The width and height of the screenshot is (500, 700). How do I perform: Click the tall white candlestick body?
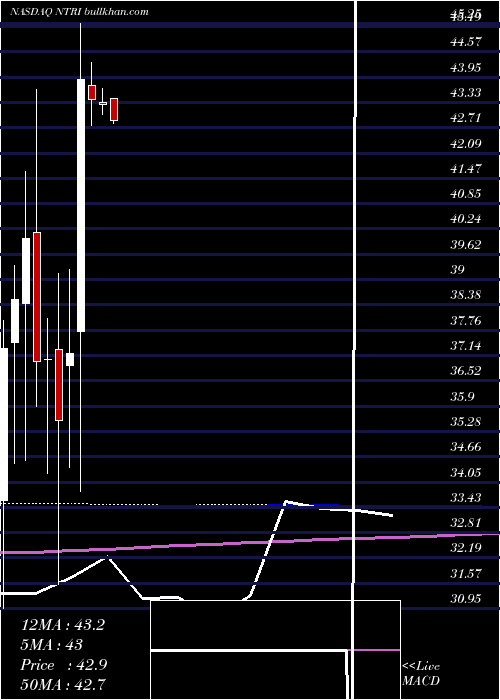coord(81,205)
